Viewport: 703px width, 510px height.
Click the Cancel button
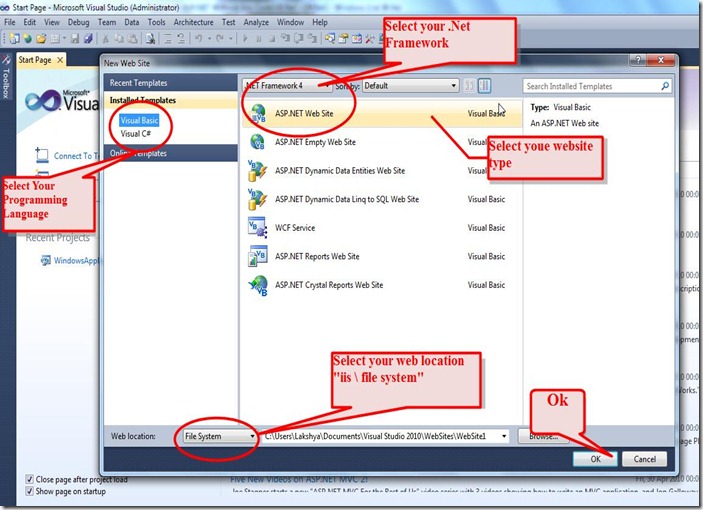(645, 459)
